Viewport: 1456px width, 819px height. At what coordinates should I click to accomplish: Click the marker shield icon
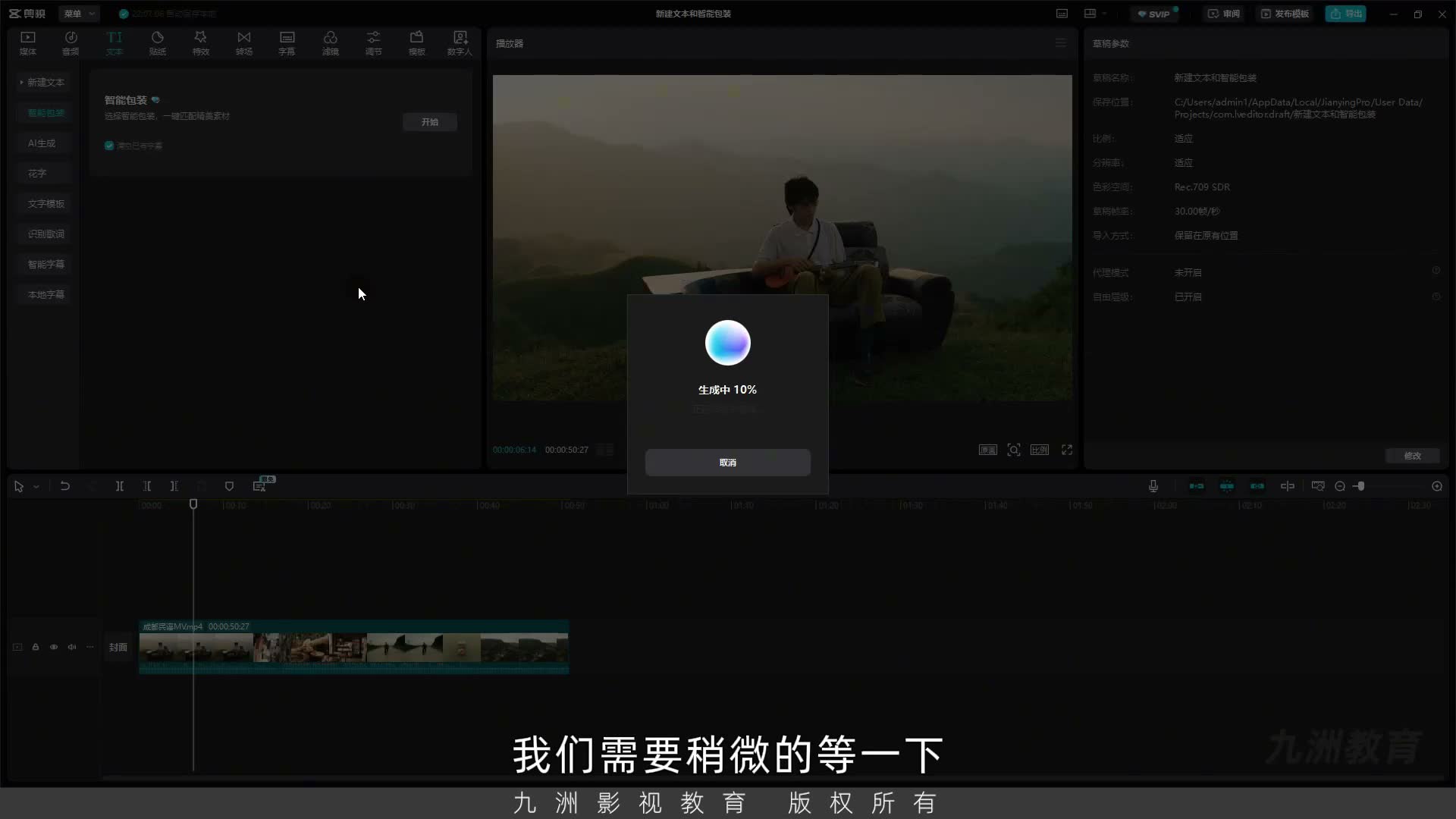pyautogui.click(x=229, y=486)
